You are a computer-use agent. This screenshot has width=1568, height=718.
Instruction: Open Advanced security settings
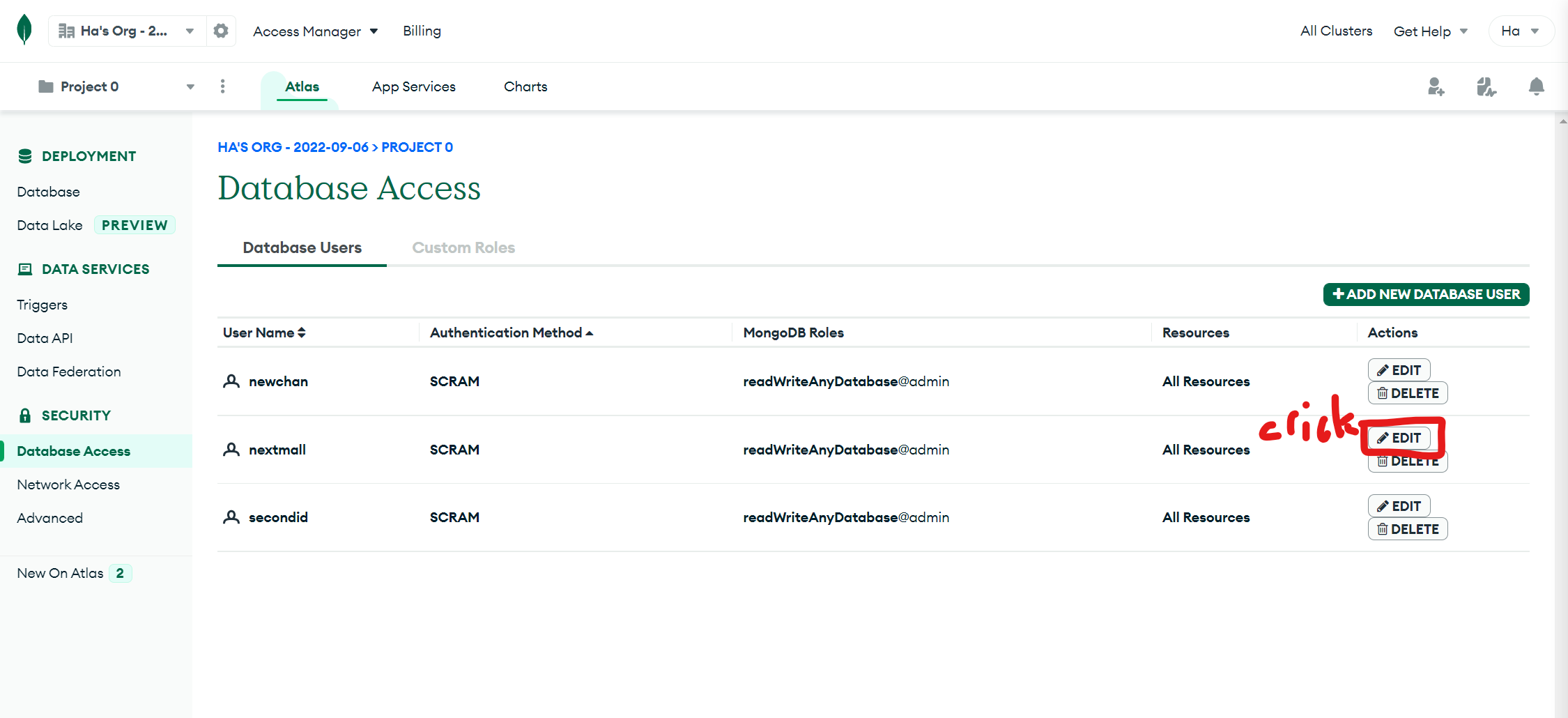[x=49, y=518]
